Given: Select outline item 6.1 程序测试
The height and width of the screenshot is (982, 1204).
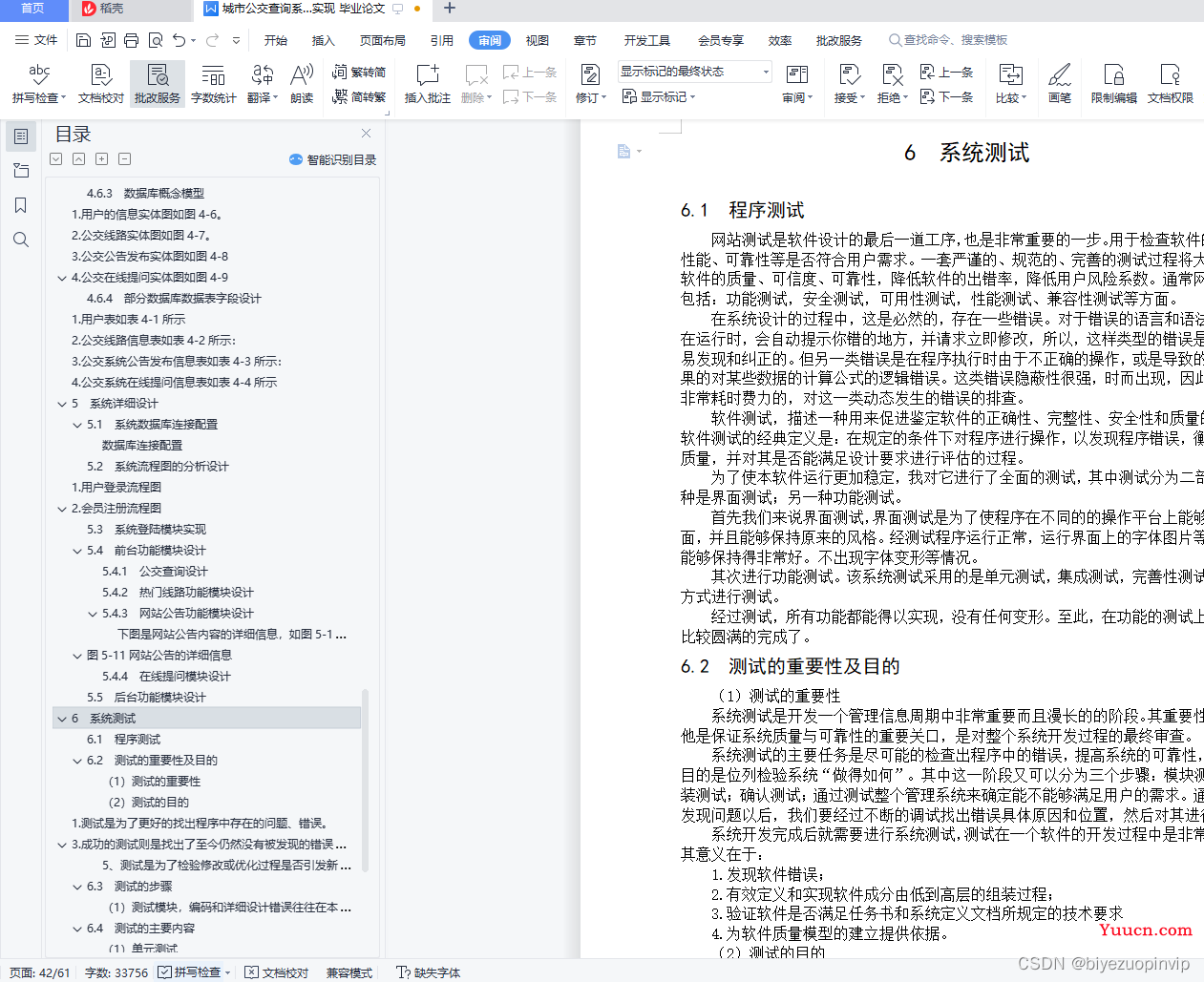Looking at the screenshot, I should pyautogui.click(x=124, y=740).
